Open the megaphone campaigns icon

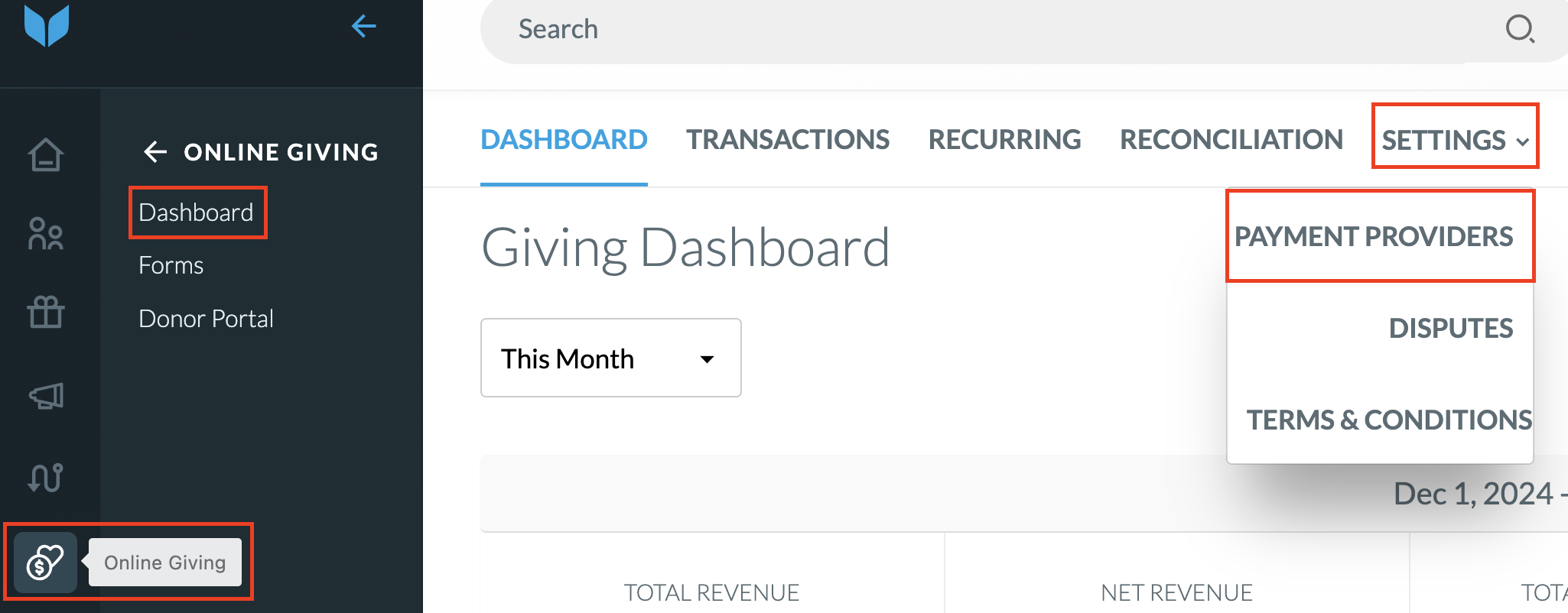46,395
